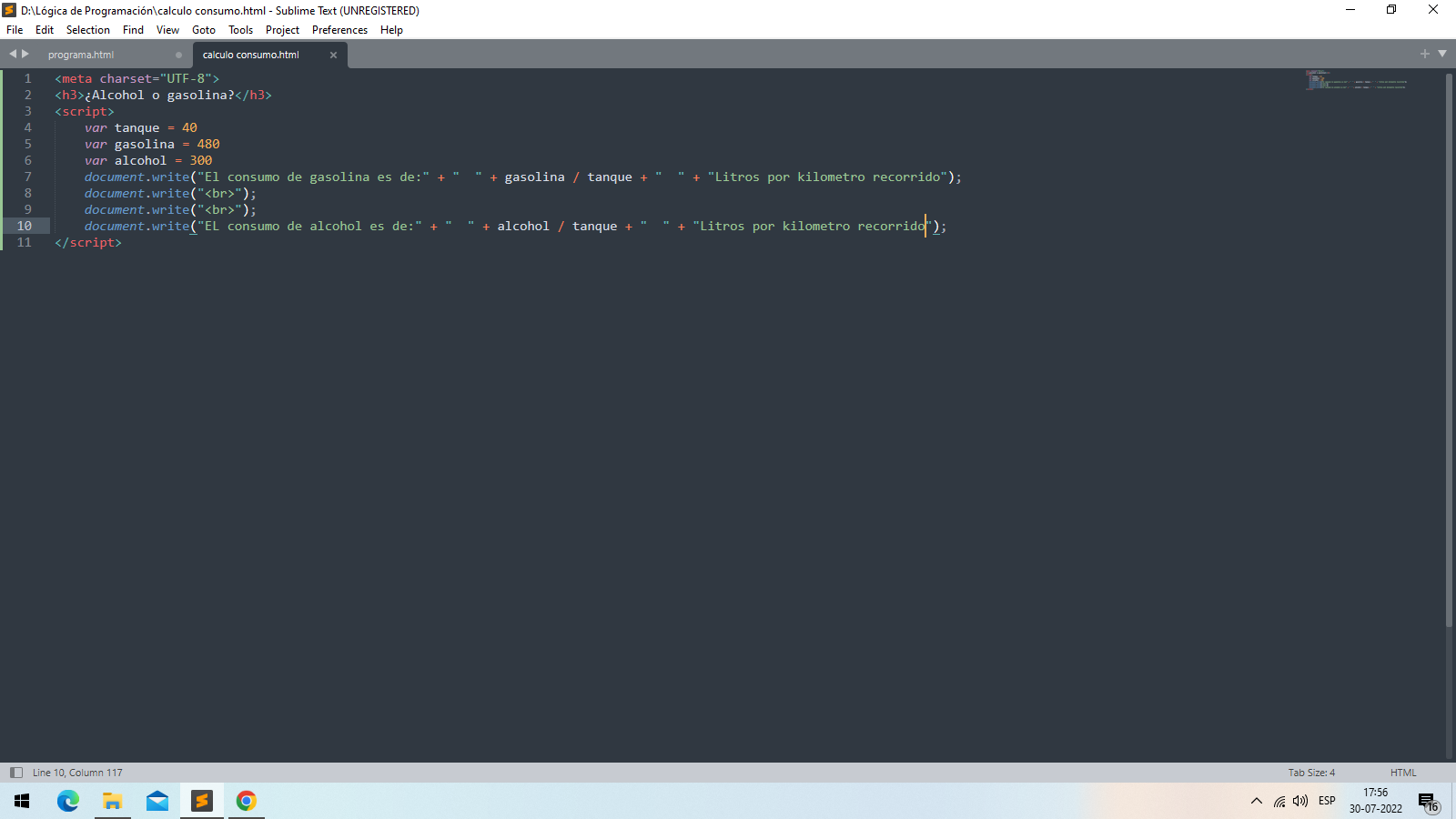Switch the ESP input language

pos(1327,801)
